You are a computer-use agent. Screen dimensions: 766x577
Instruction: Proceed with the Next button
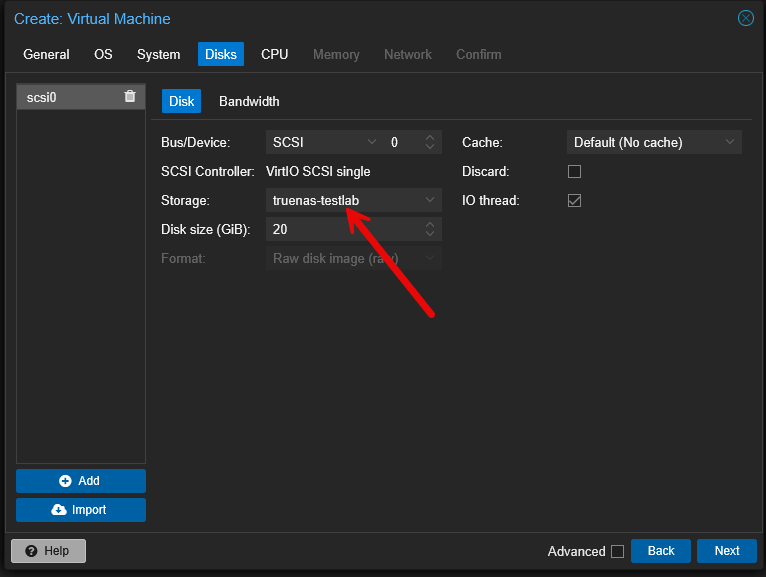pos(726,551)
